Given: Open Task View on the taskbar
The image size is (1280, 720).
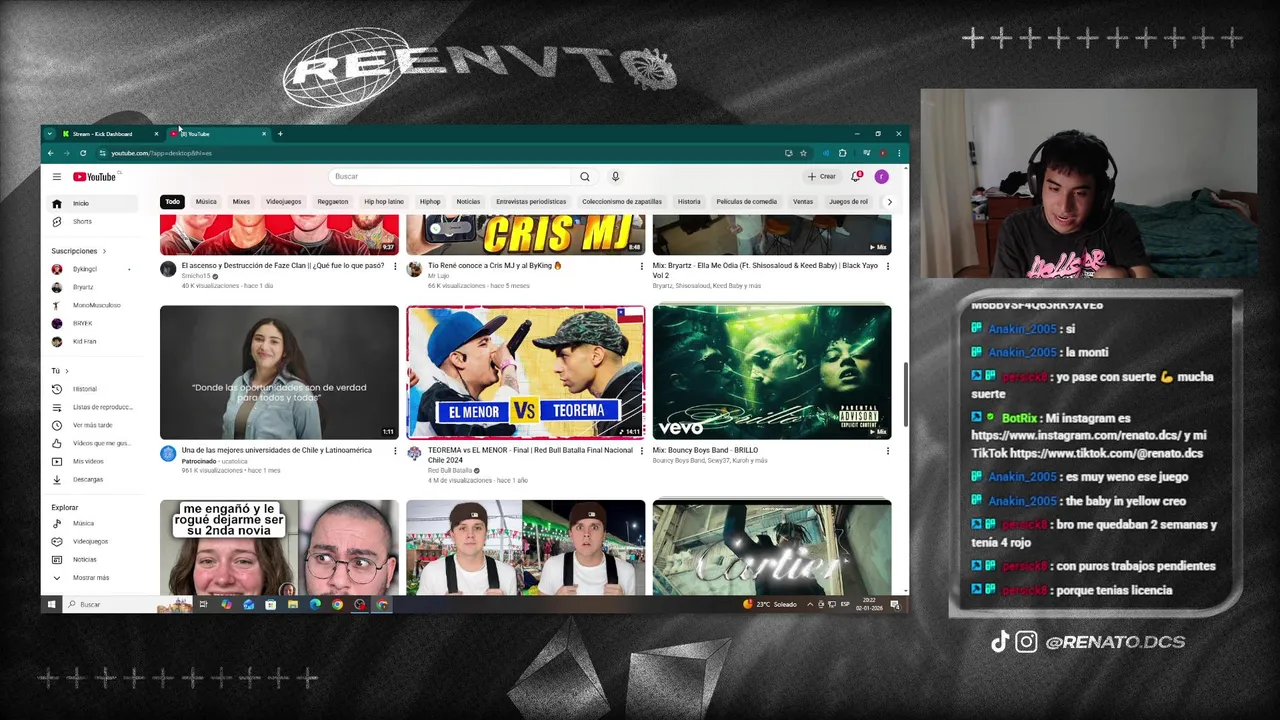Looking at the screenshot, I should click(x=203, y=605).
